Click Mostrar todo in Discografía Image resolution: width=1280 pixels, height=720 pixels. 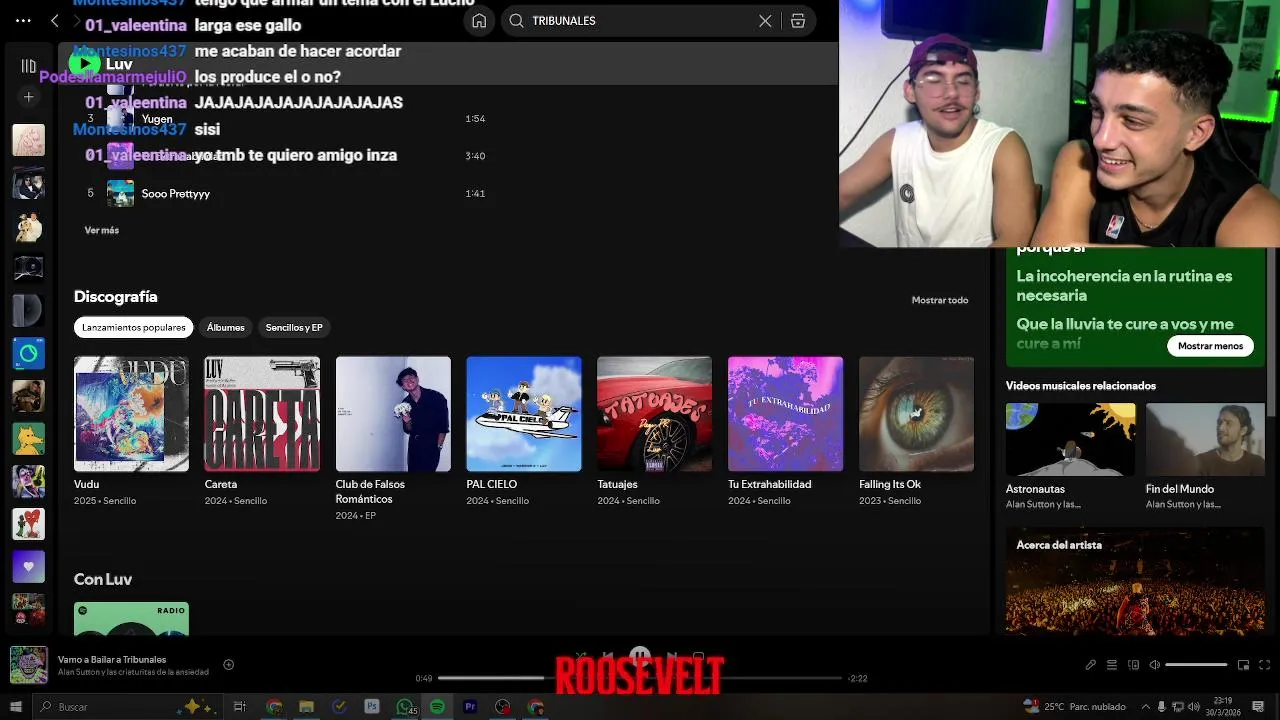tap(940, 300)
